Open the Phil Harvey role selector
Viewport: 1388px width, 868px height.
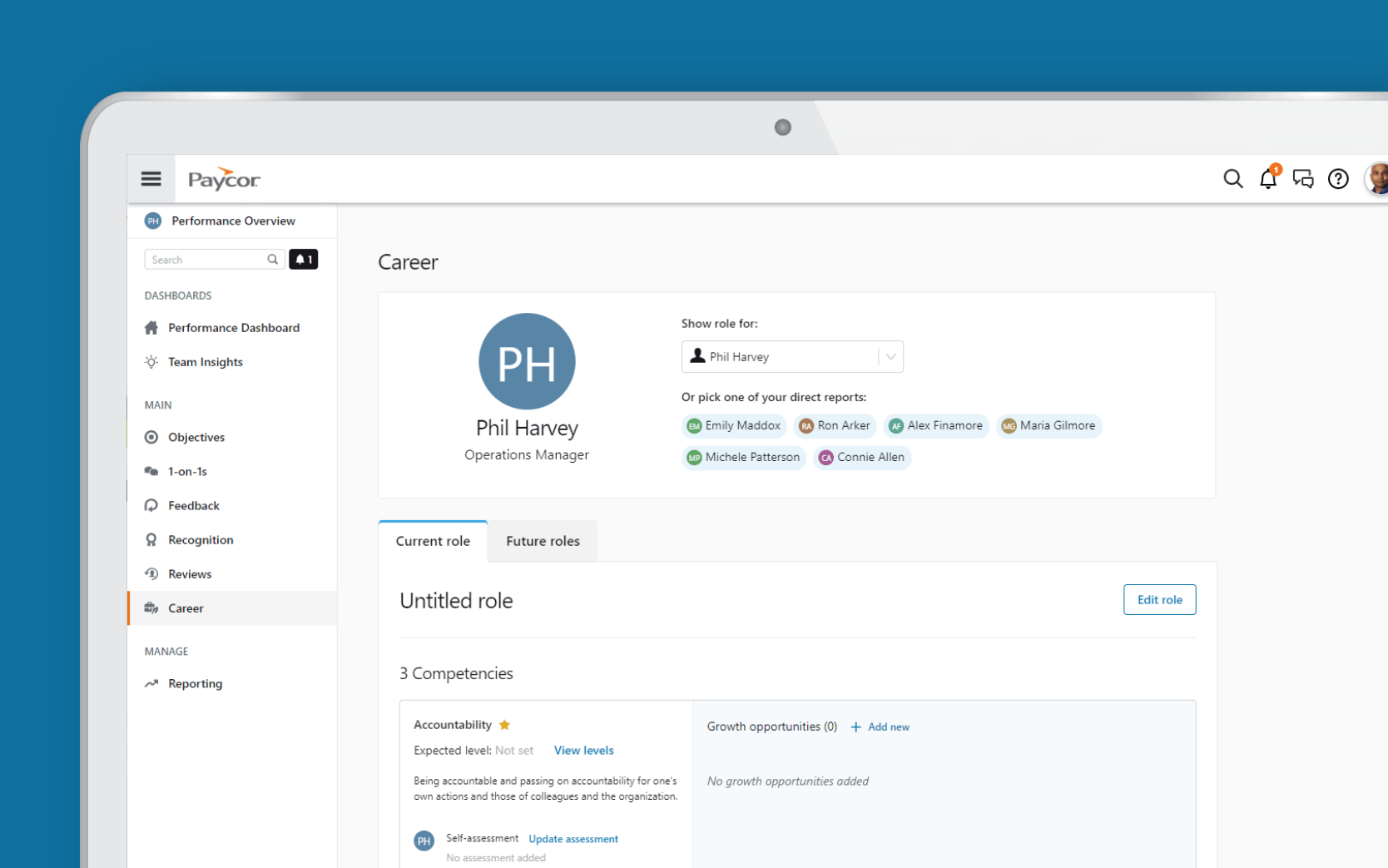tap(792, 357)
